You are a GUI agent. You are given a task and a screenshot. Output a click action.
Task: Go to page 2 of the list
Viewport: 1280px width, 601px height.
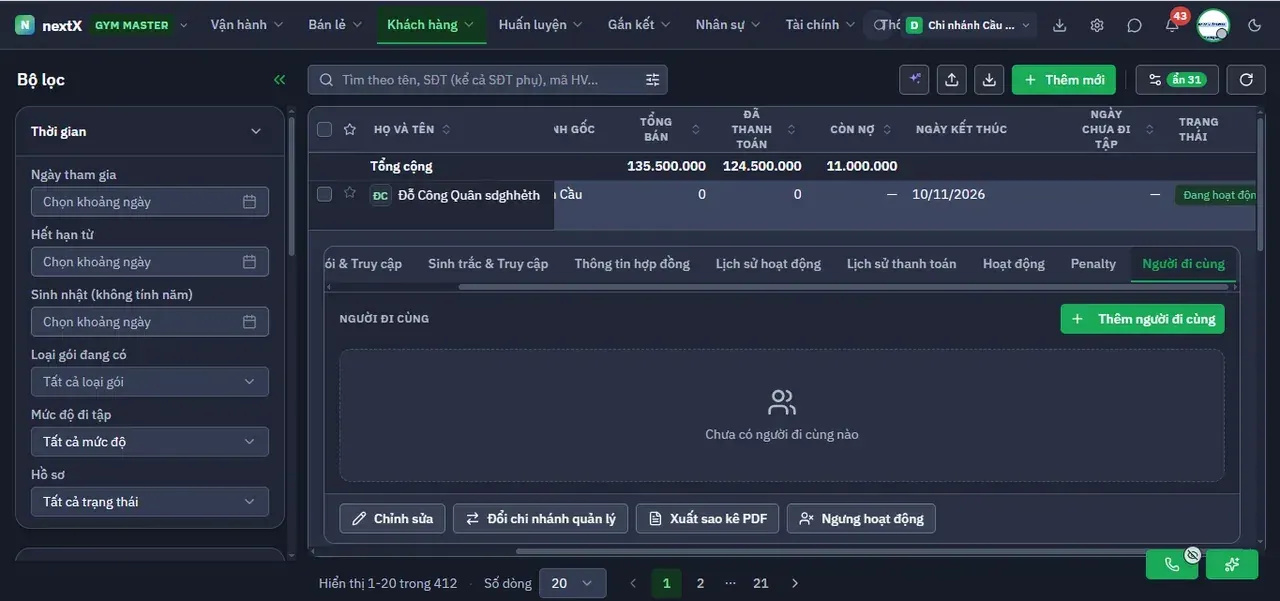tap(700, 583)
